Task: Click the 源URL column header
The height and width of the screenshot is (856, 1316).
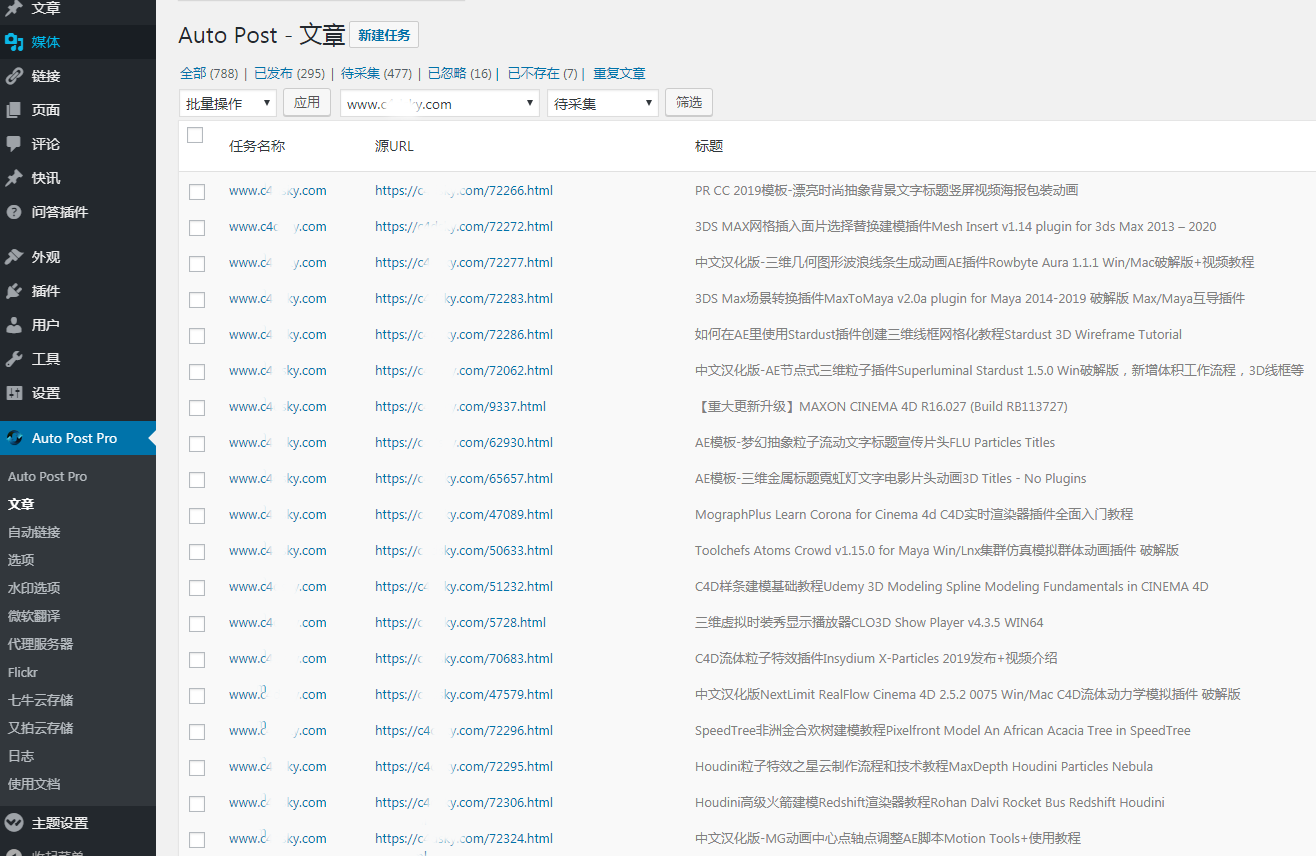Action: pyautogui.click(x=394, y=146)
